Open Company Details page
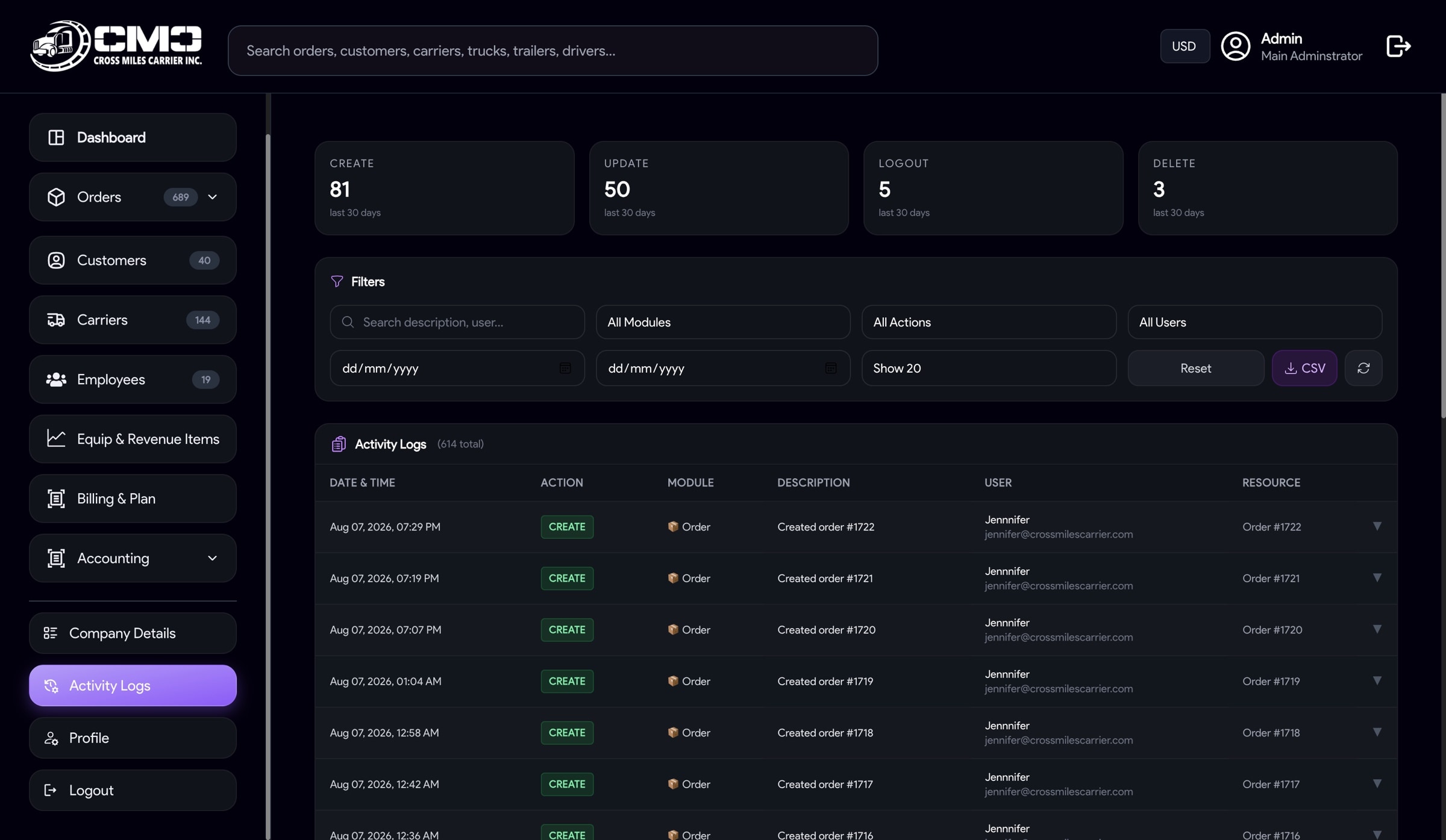The width and height of the screenshot is (1446, 840). click(x=133, y=633)
